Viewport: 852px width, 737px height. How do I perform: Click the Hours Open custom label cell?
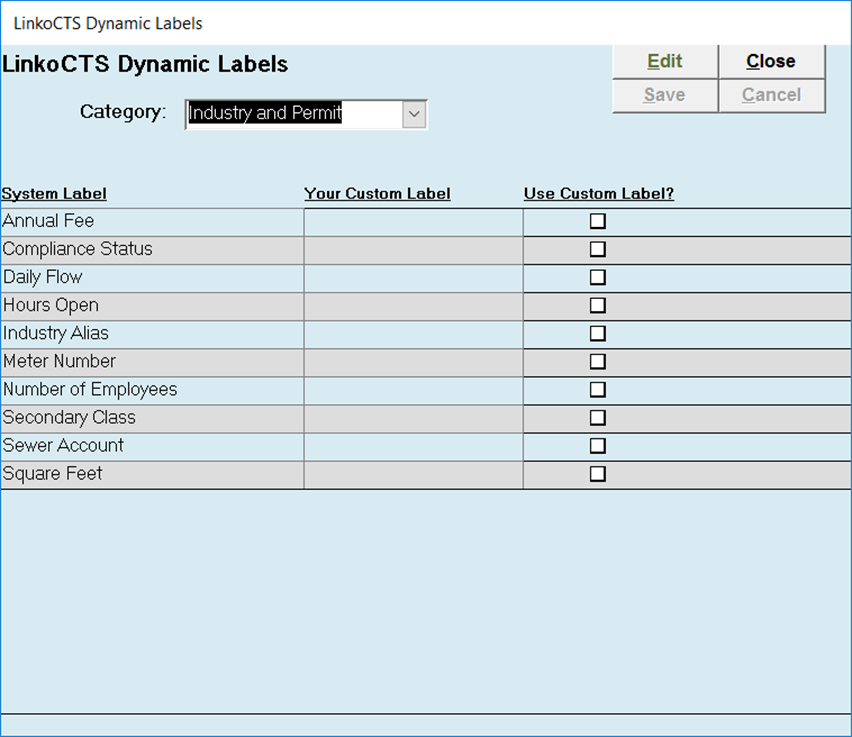(414, 306)
